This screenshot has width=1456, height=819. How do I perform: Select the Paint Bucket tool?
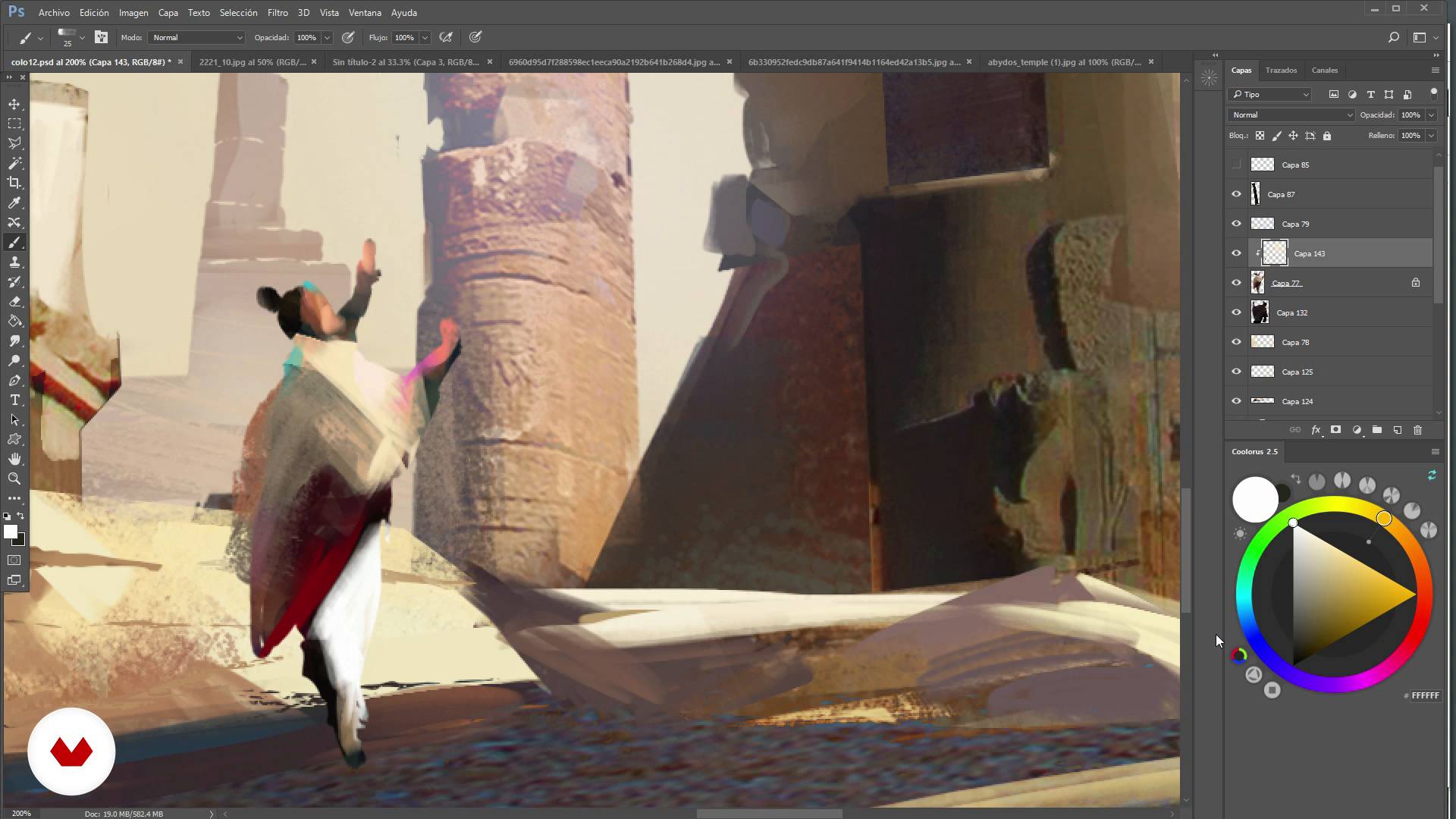(14, 322)
